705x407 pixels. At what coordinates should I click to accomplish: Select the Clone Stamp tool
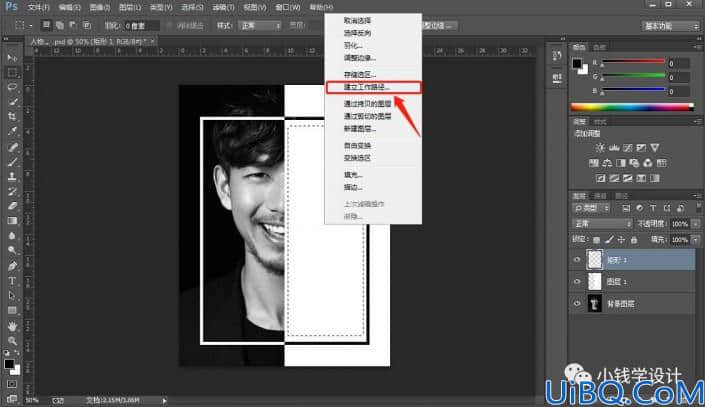point(12,177)
